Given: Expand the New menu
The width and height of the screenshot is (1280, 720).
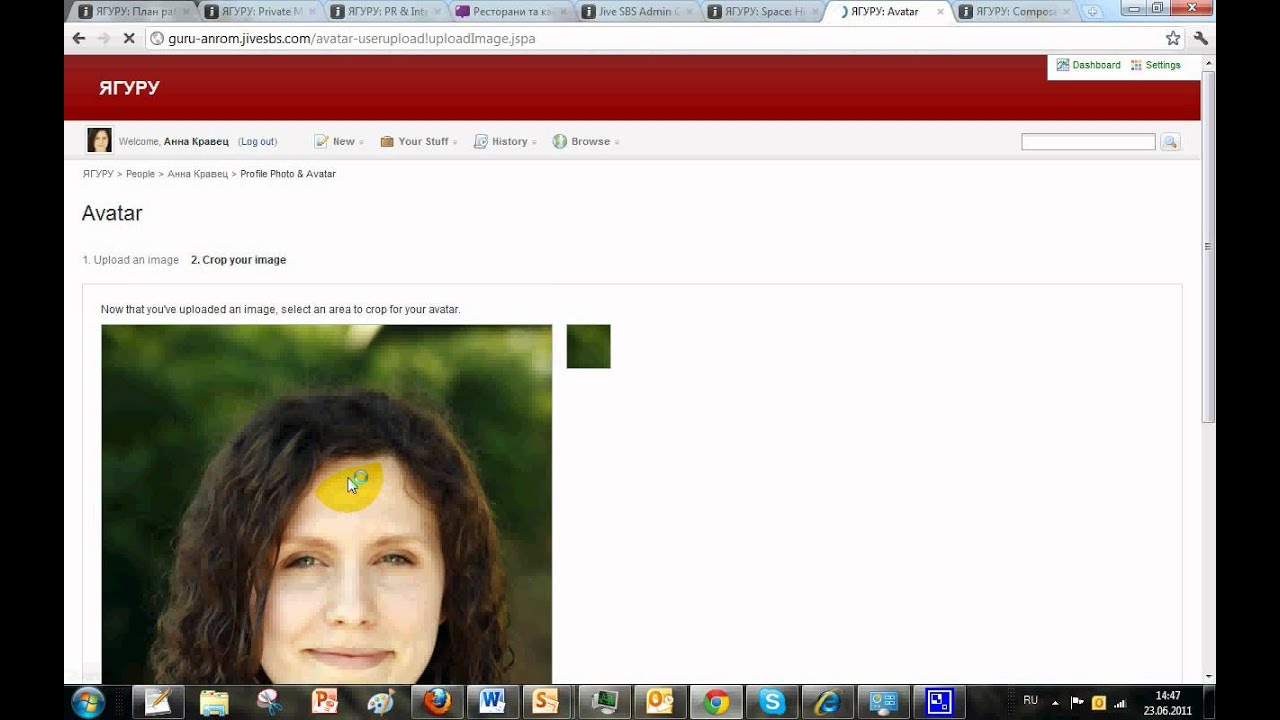Looking at the screenshot, I should click(339, 142).
